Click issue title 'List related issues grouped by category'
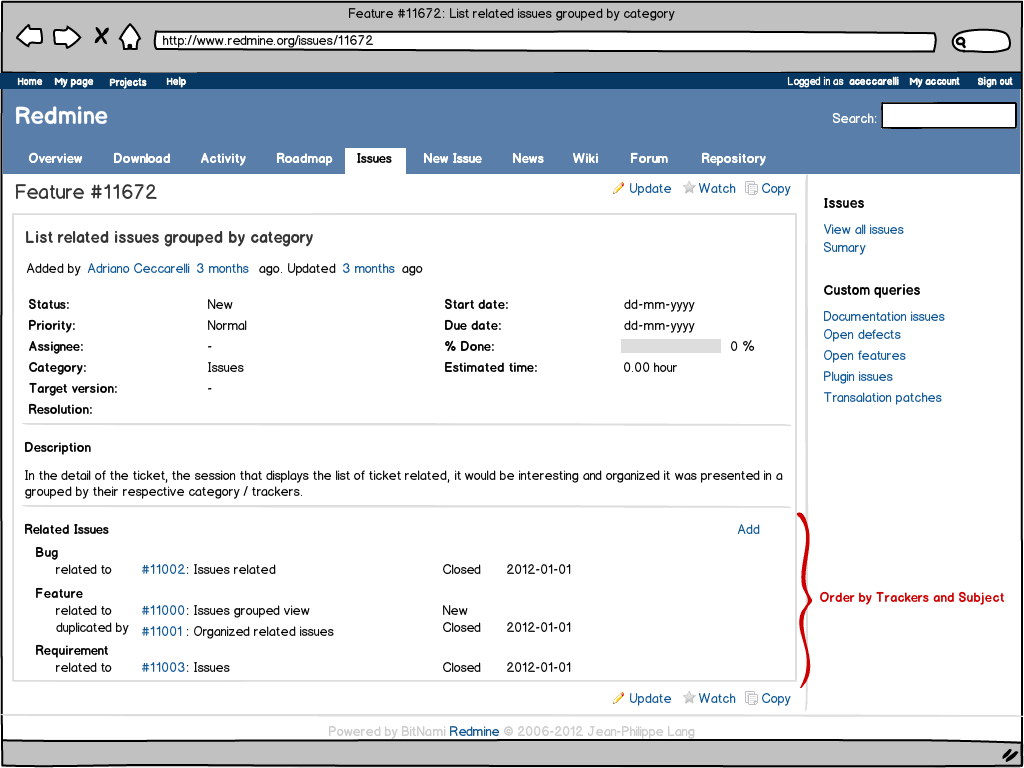This screenshot has width=1024, height=768. (x=169, y=238)
